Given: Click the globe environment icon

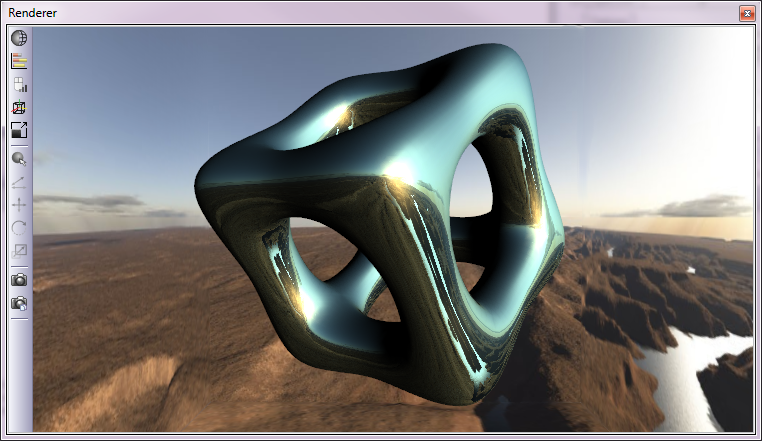Looking at the screenshot, I should click(19, 38).
